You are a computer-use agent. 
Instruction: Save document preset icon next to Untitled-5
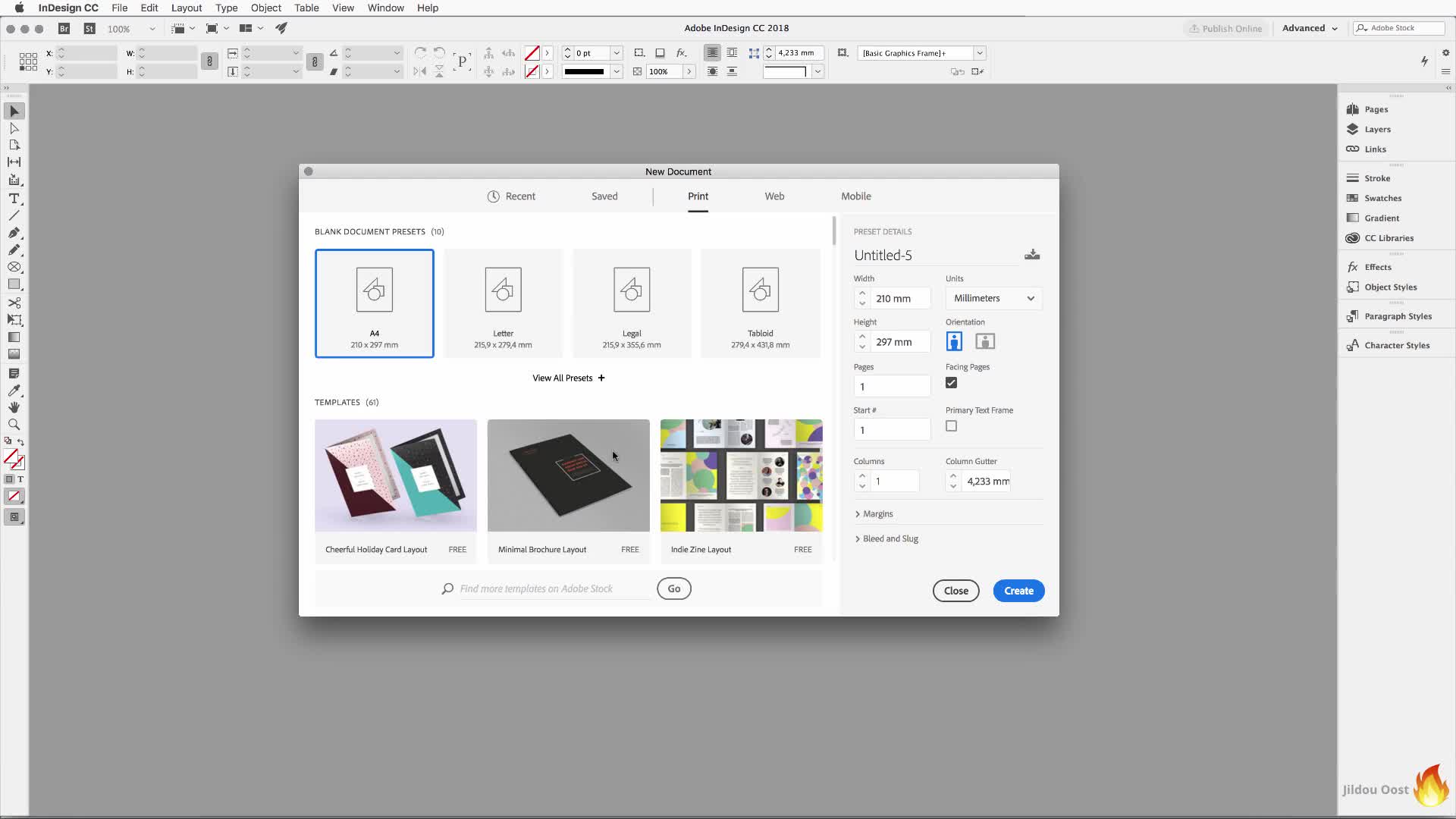pos(1032,255)
